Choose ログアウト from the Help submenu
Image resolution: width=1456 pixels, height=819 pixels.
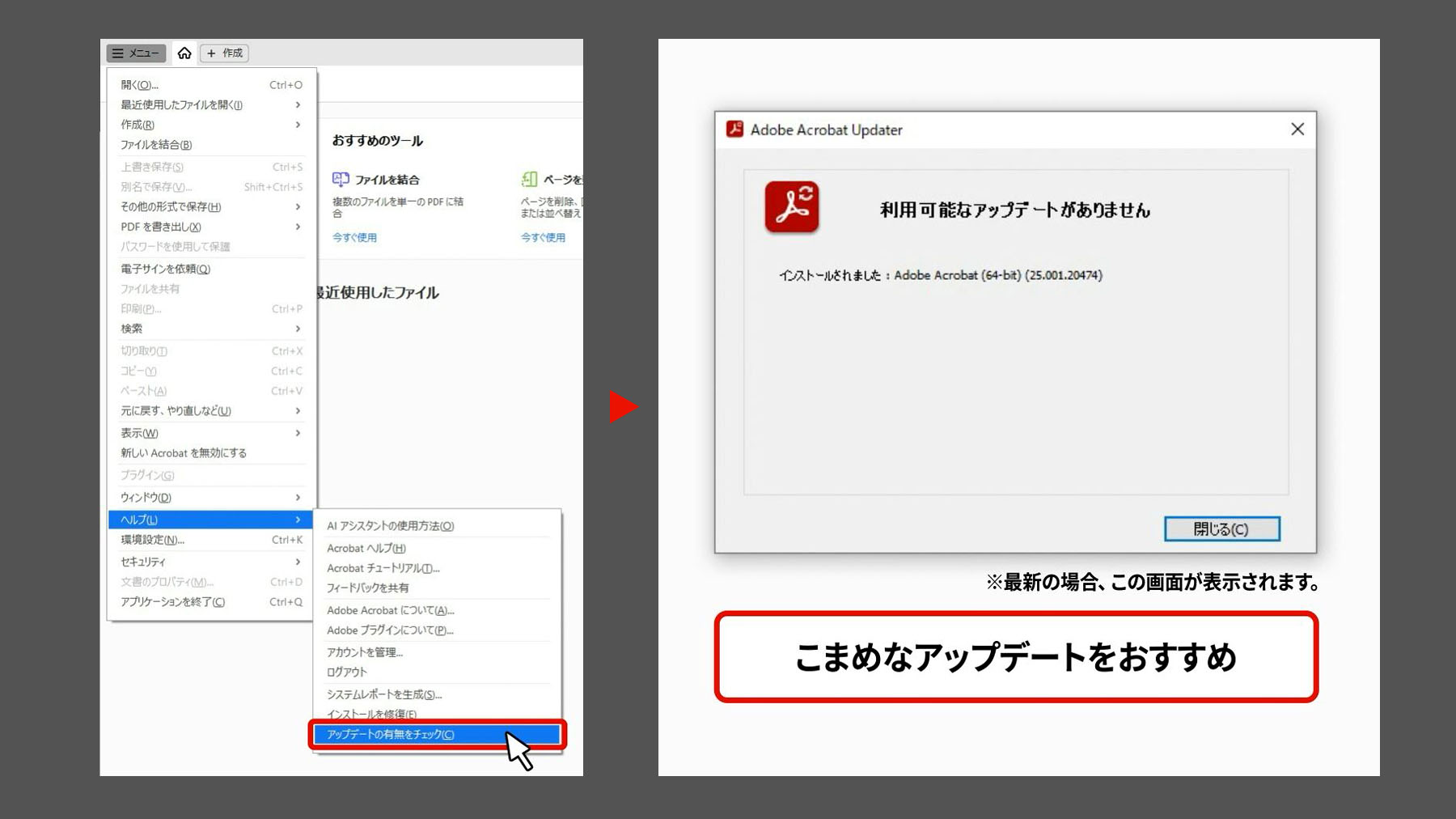(x=437, y=673)
